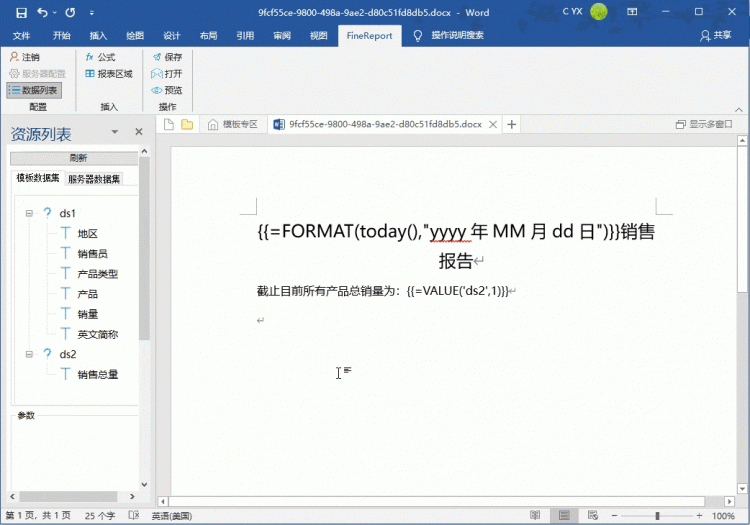Click the resource list scroll-right arrow
This screenshot has width=750, height=525.
pos(132,497)
